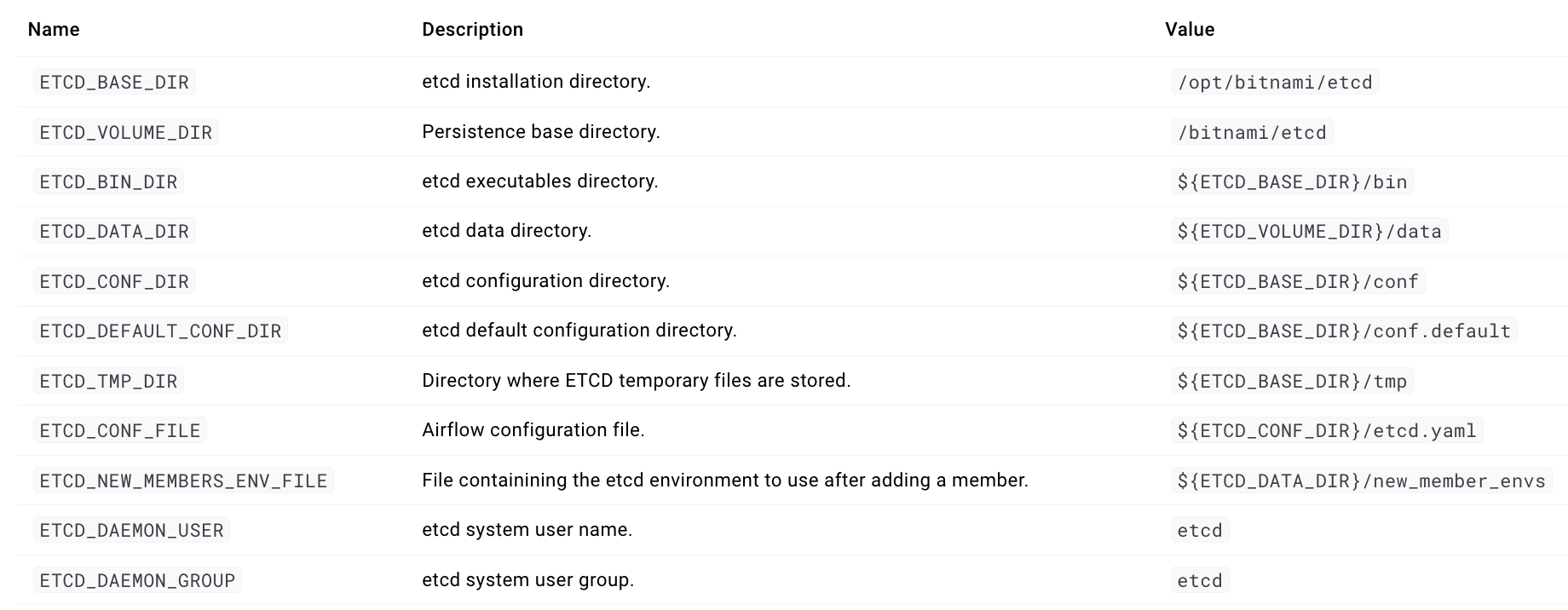The height and width of the screenshot is (610, 1568).
Task: Select the ETCD_NEW_MEMBERS_ENV_FILE variable name
Action: (x=183, y=481)
